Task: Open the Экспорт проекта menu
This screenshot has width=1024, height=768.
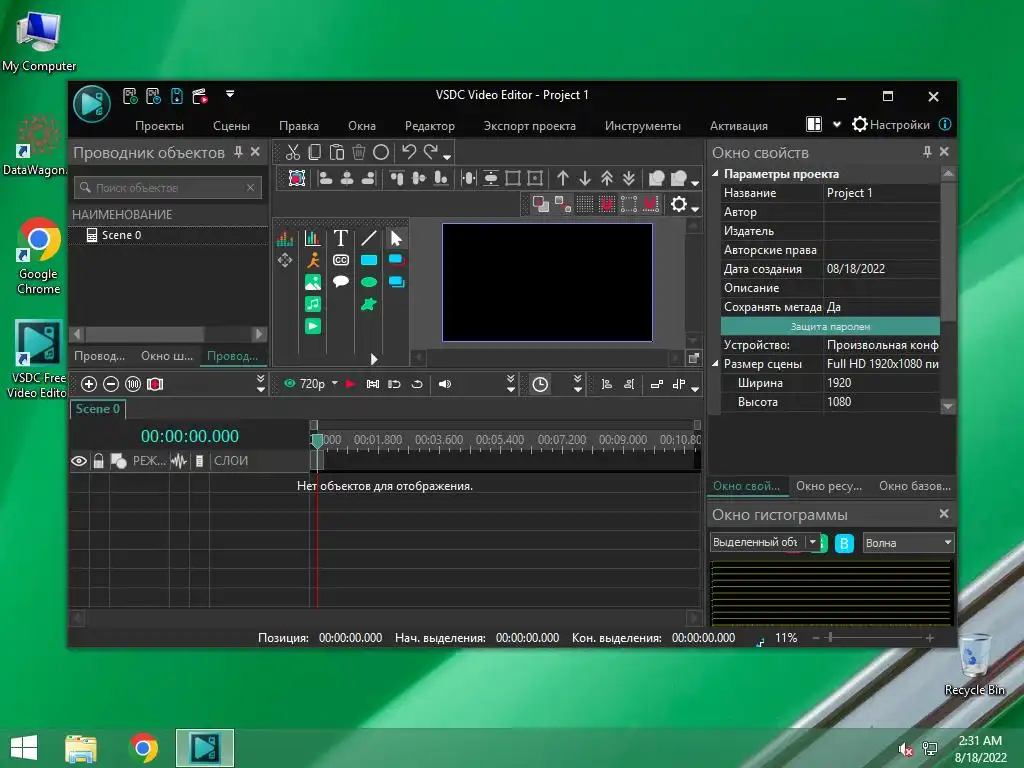Action: 530,125
